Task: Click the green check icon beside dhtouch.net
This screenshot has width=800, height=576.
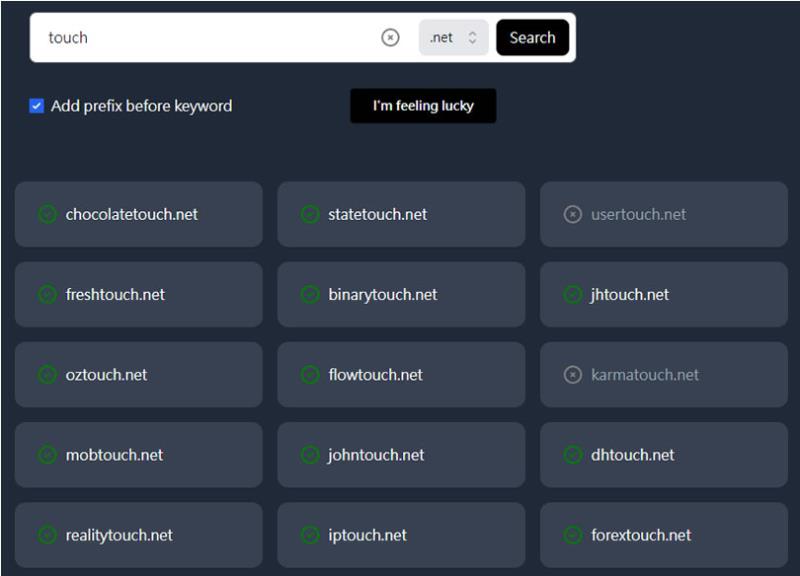Action: click(x=572, y=455)
